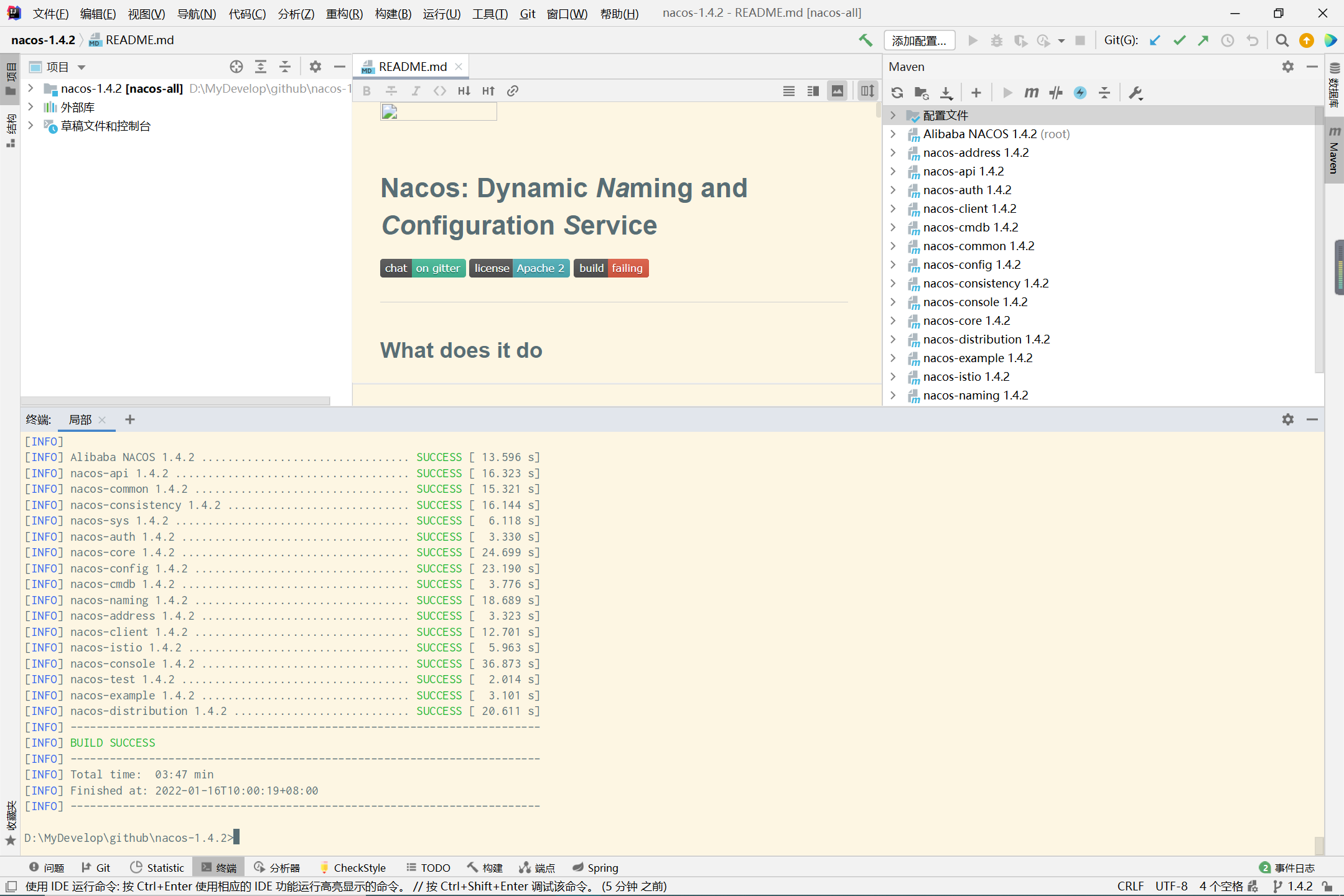The image size is (1344, 896).
Task: Add a new terminal session tab
Action: click(130, 419)
